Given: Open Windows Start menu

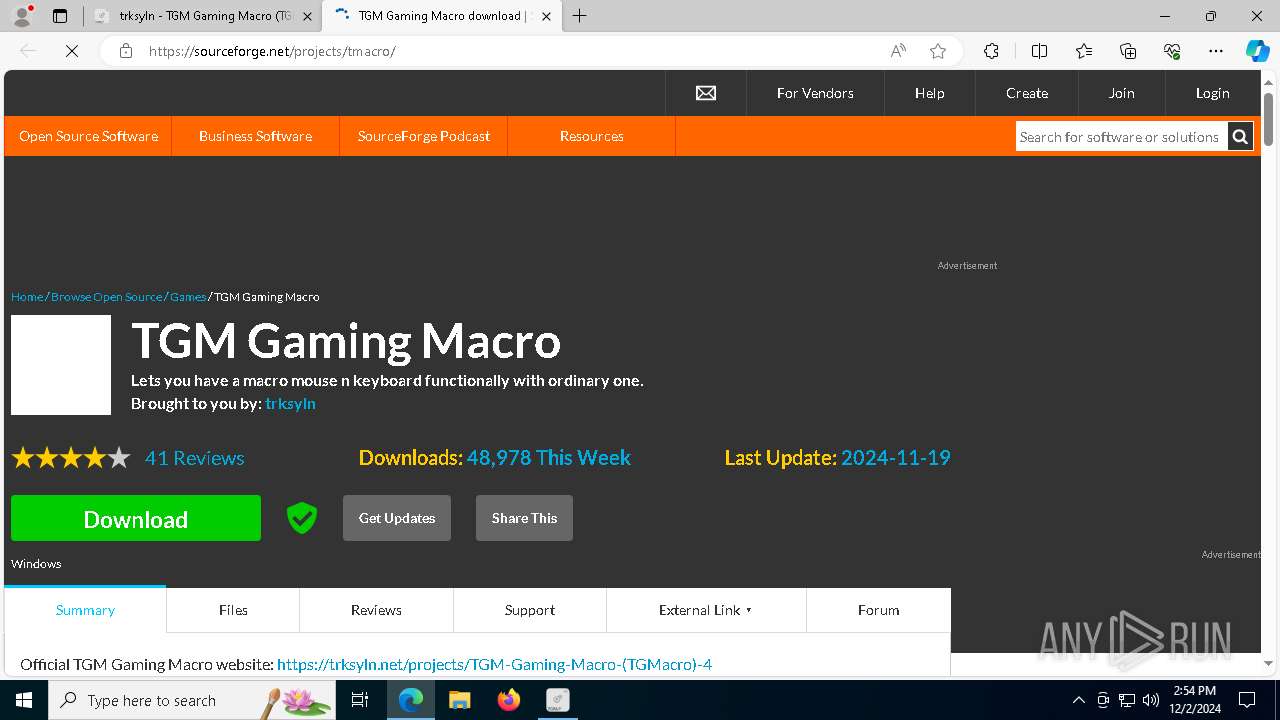Looking at the screenshot, I should pos(24,700).
